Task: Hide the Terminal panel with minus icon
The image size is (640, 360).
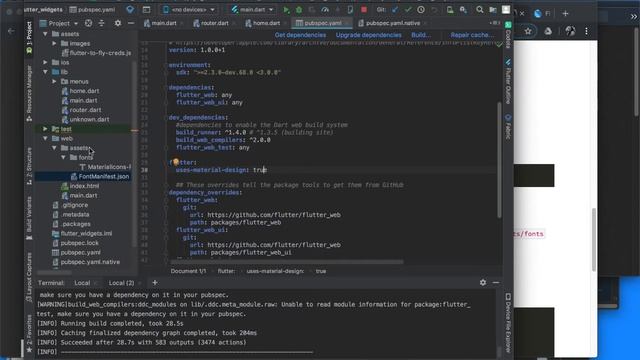Action: coord(496,282)
